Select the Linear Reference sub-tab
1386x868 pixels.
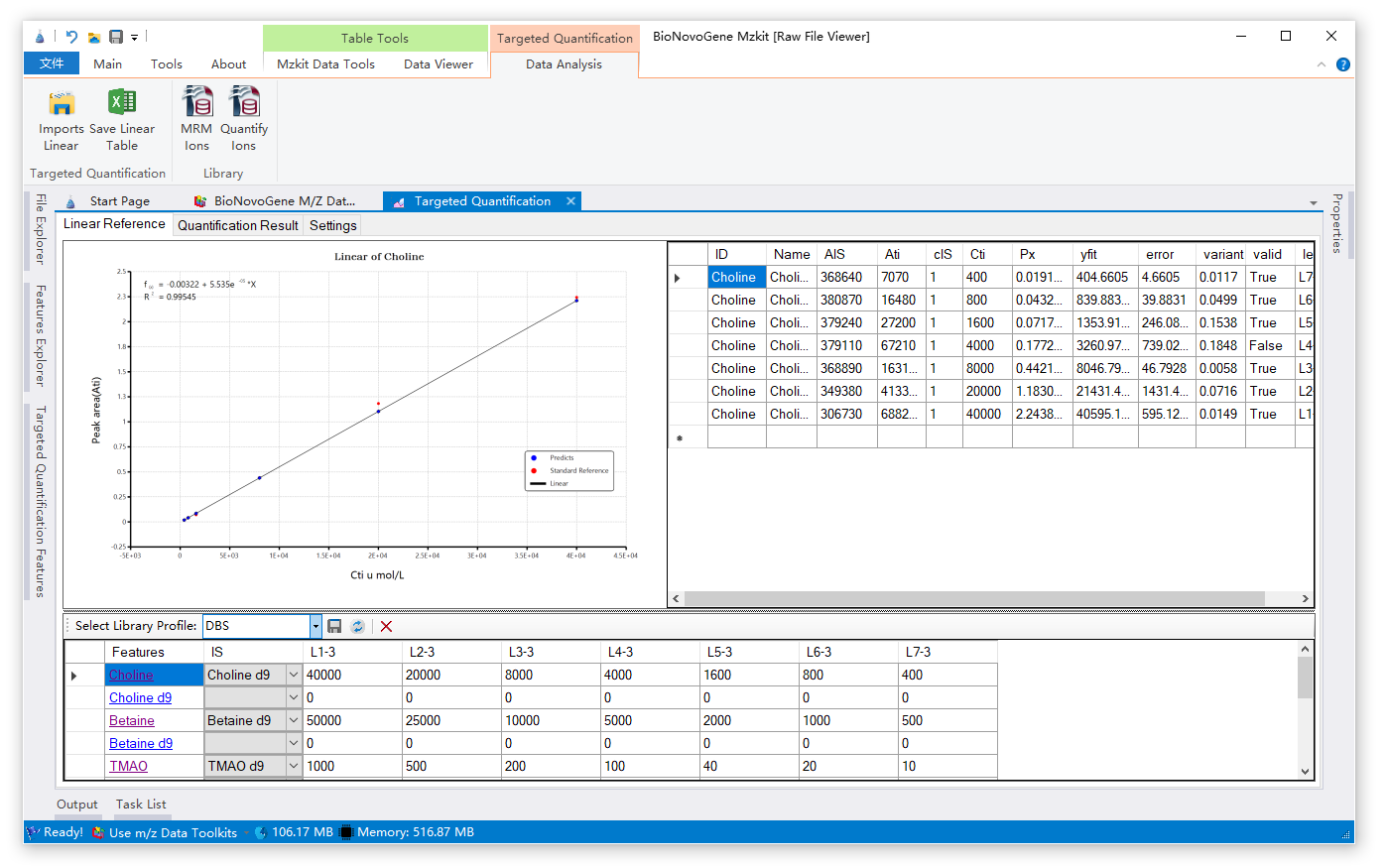click(x=114, y=223)
